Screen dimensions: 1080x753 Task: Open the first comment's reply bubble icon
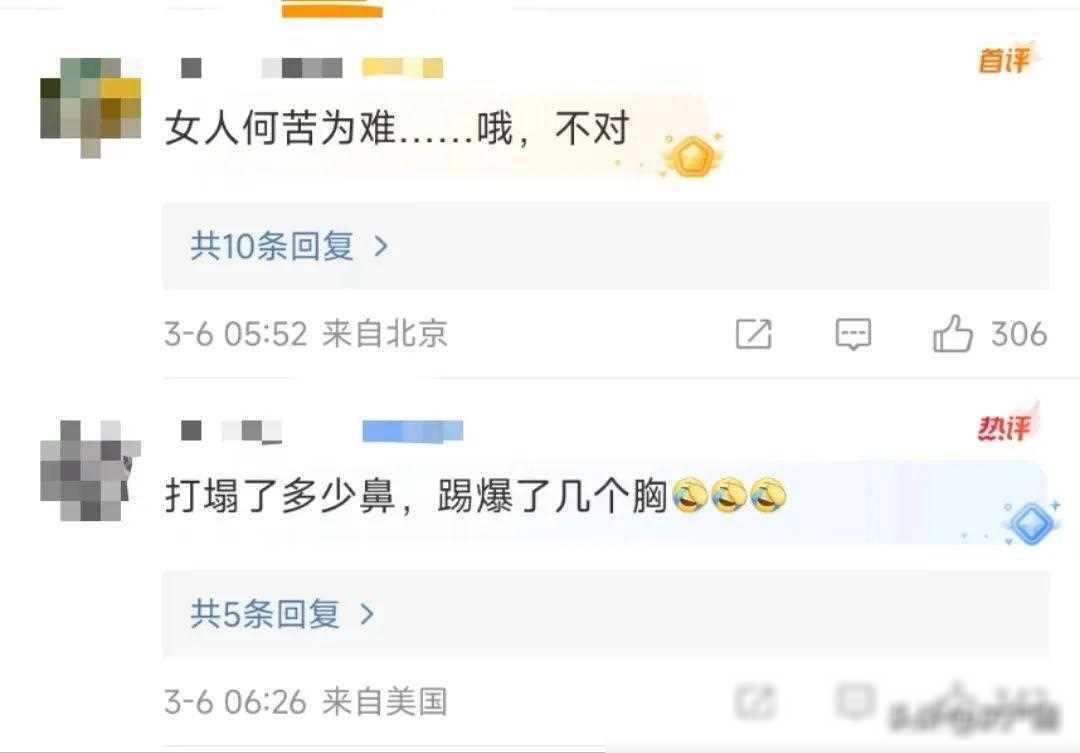[853, 334]
